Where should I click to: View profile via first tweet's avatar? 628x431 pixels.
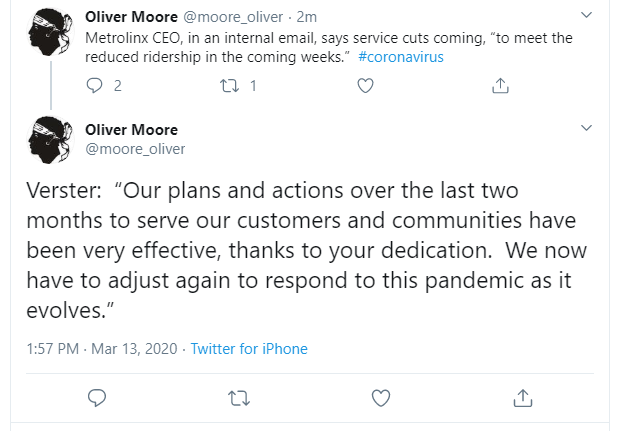pyautogui.click(x=44, y=33)
